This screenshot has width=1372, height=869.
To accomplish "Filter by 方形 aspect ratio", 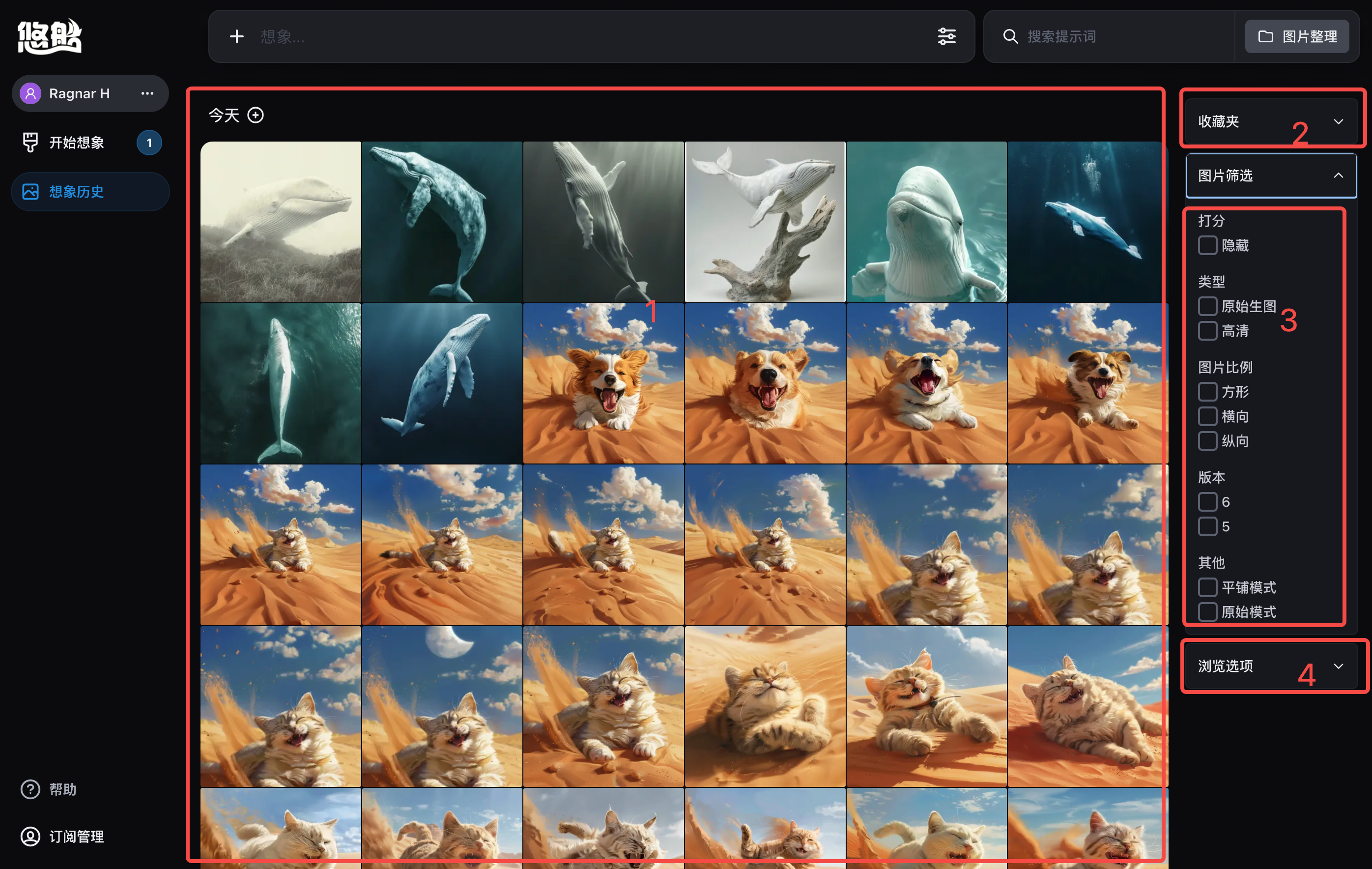I will tap(1207, 391).
